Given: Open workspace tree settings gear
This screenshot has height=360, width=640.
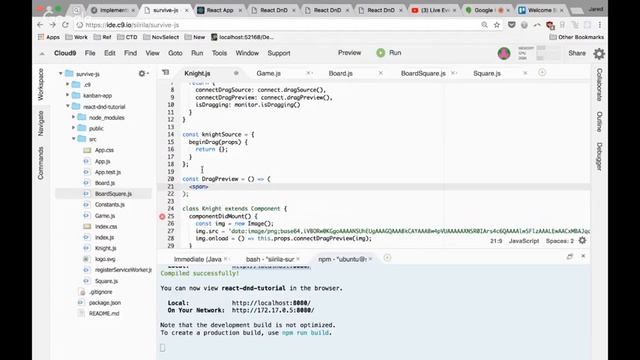Looking at the screenshot, I should 142,73.
